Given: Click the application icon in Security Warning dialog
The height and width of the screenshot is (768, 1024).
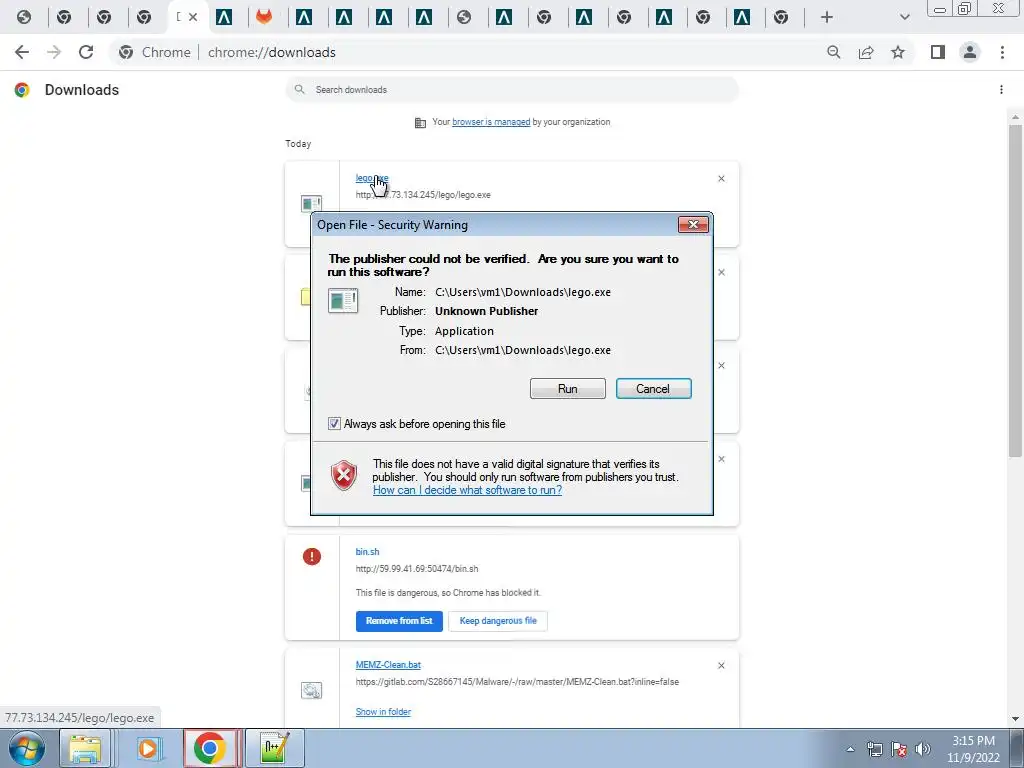Looking at the screenshot, I should click(343, 300).
